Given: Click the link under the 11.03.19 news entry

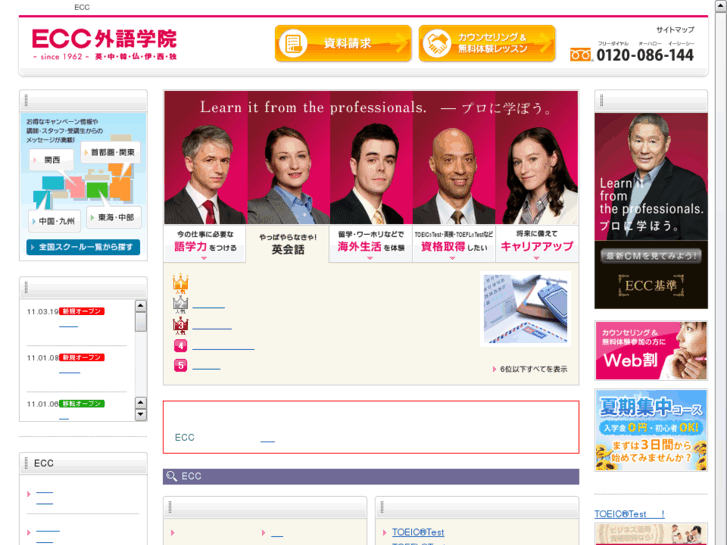Looking at the screenshot, I should click(x=69, y=327).
